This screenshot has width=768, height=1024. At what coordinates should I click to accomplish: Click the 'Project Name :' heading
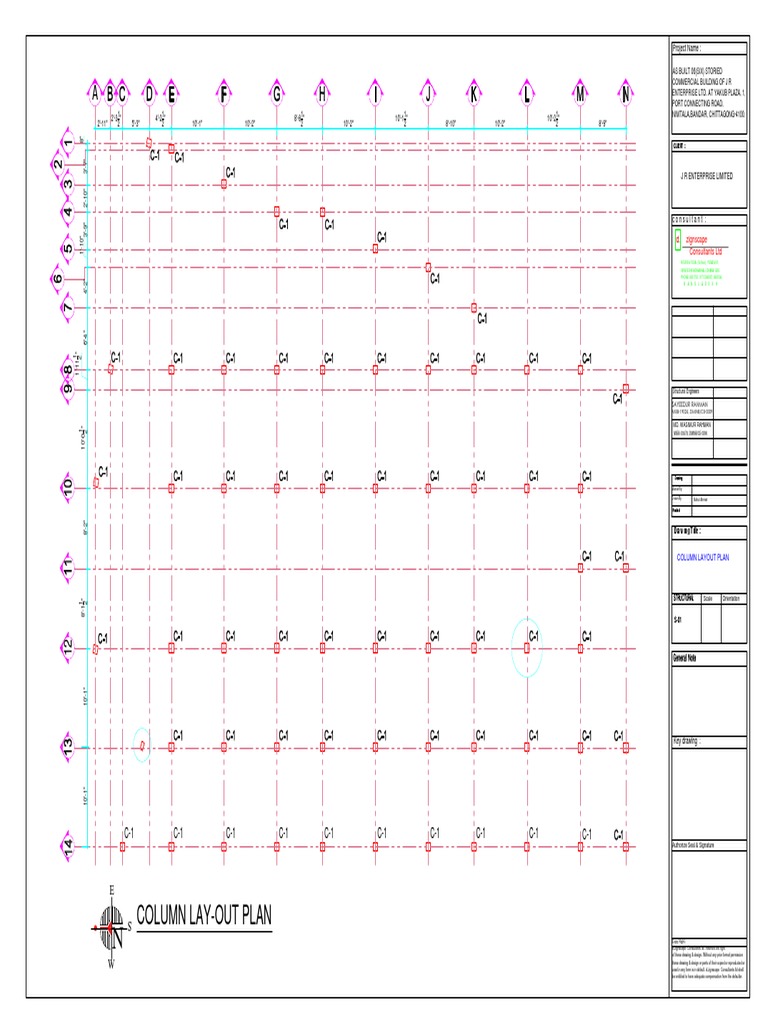pyautogui.click(x=686, y=48)
